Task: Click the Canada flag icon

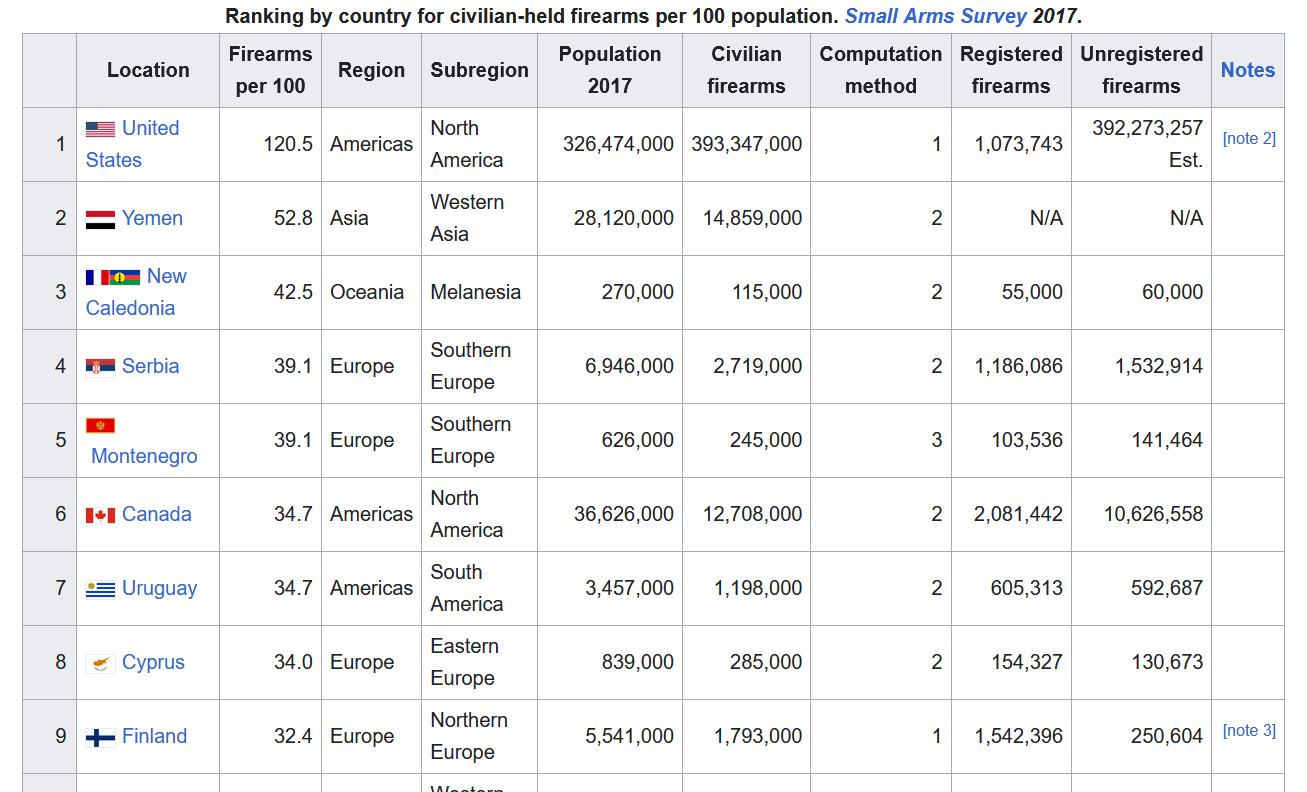Action: [100, 515]
